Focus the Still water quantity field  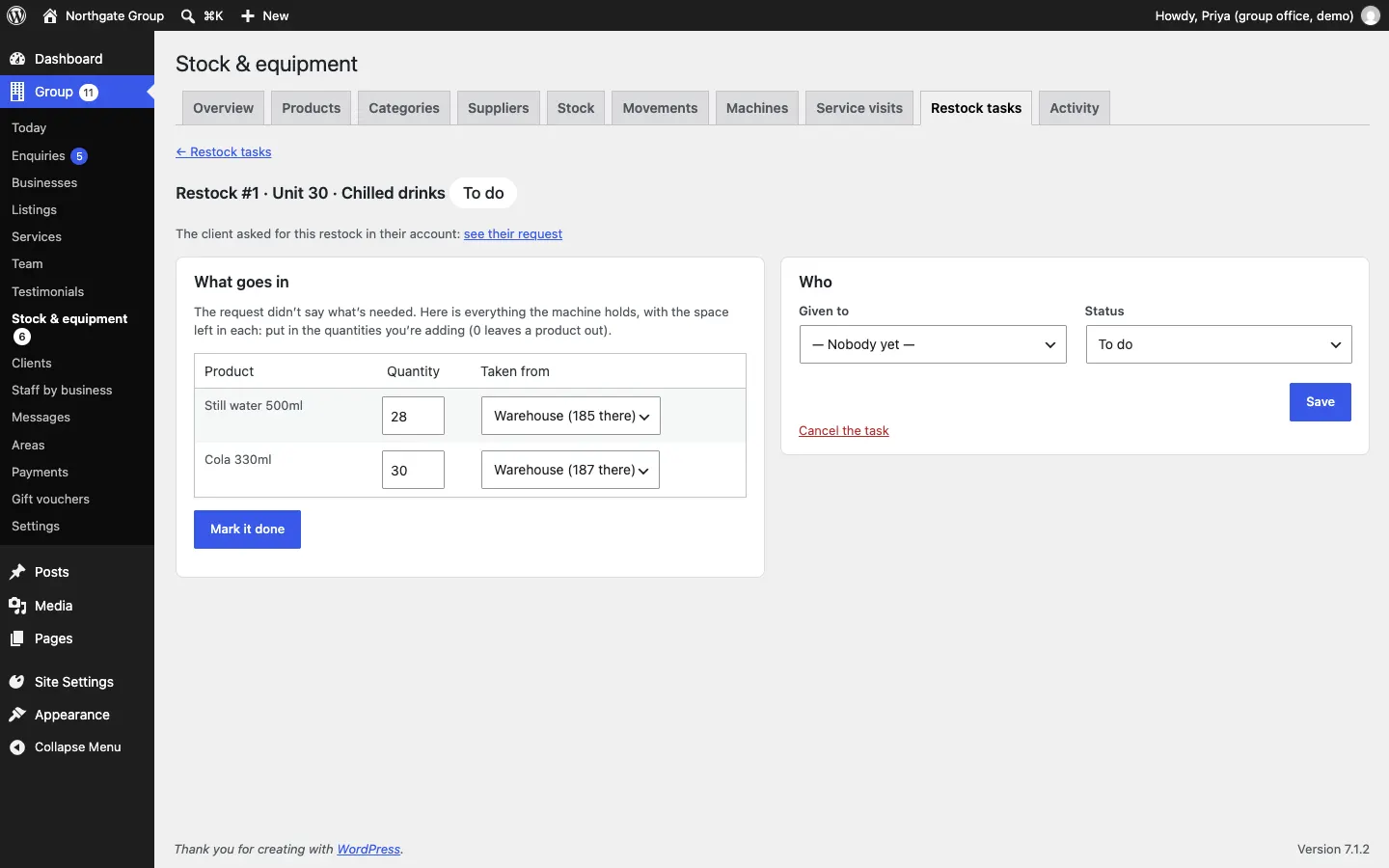click(x=413, y=416)
